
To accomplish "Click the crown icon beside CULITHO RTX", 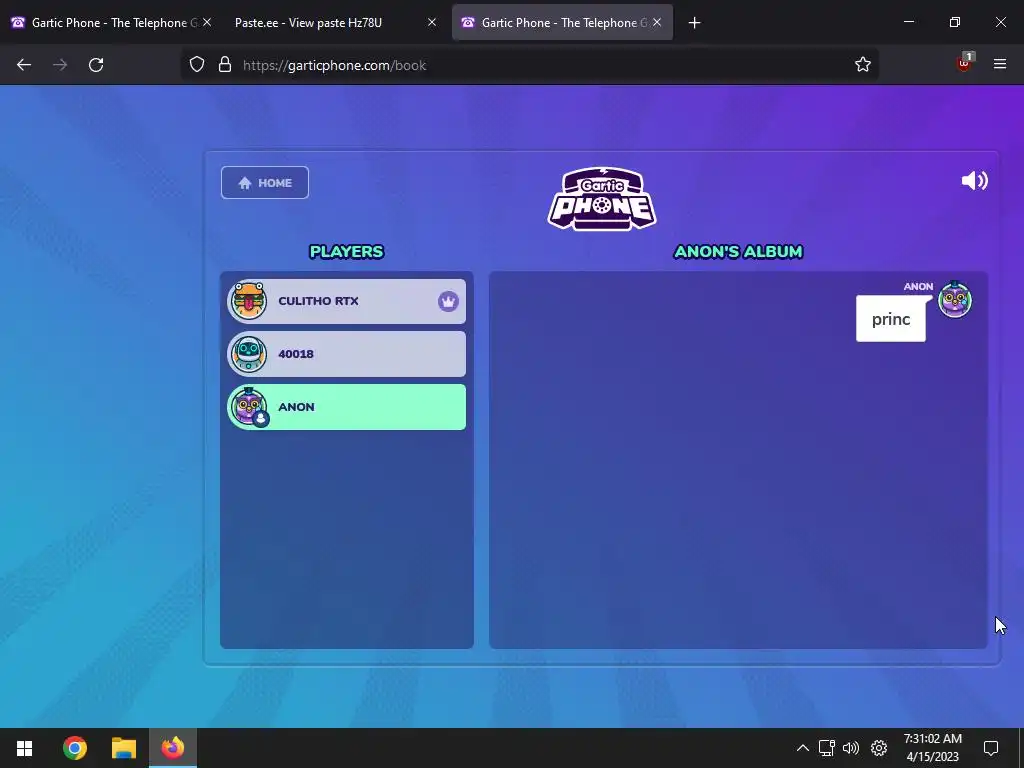I will click(448, 301).
